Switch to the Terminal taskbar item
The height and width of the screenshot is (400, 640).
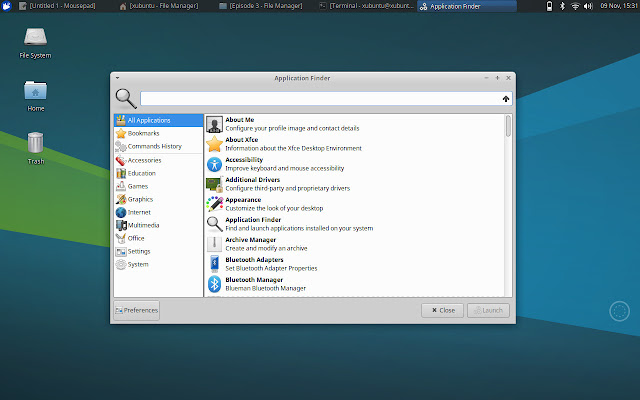pyautogui.click(x=367, y=6)
